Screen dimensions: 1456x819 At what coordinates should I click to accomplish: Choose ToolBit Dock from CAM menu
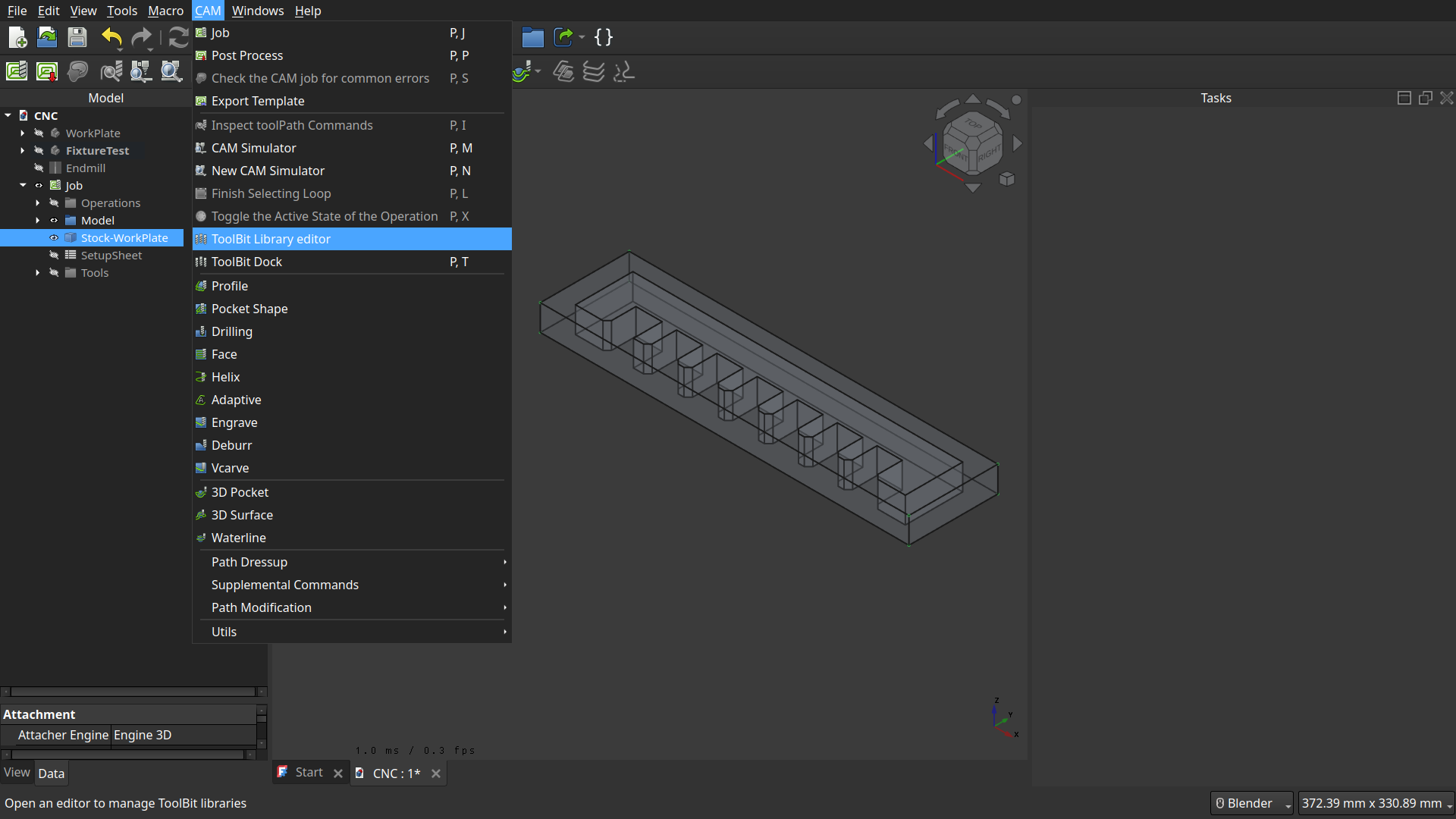tap(352, 262)
